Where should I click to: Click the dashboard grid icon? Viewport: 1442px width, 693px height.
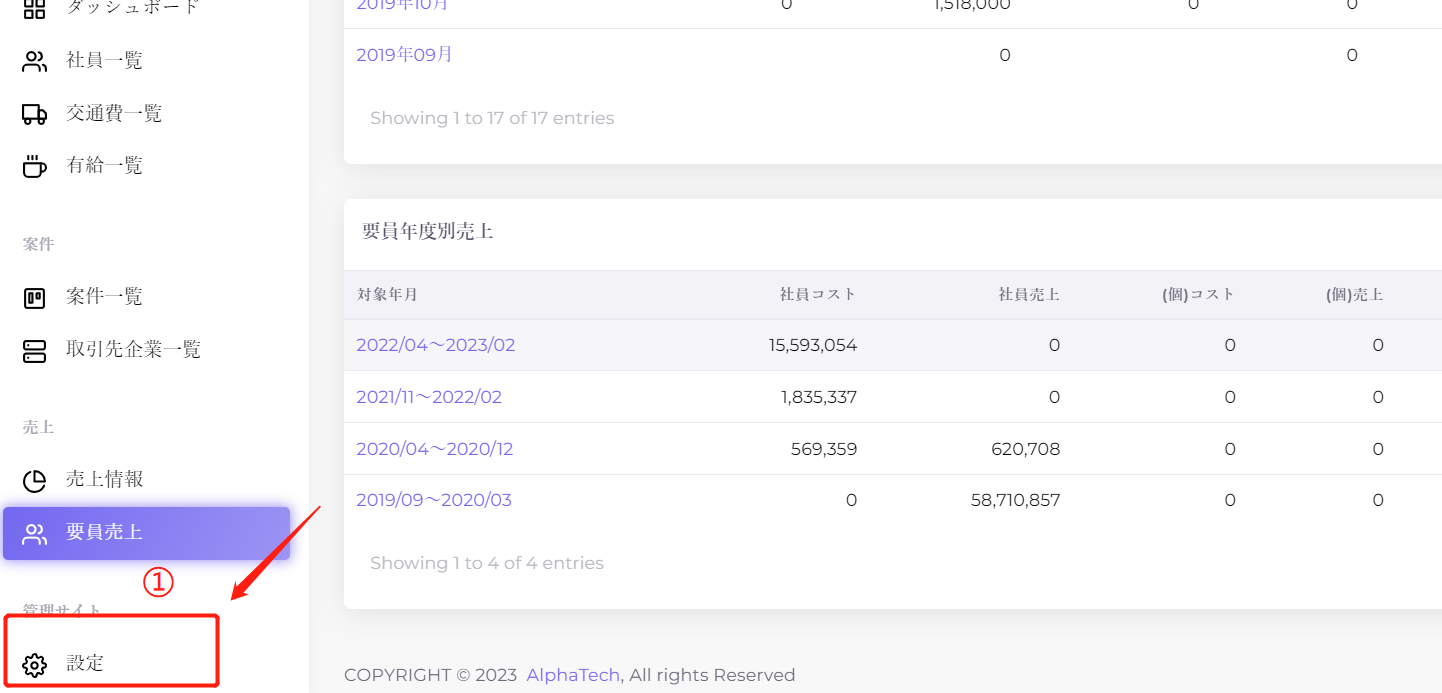point(34,9)
